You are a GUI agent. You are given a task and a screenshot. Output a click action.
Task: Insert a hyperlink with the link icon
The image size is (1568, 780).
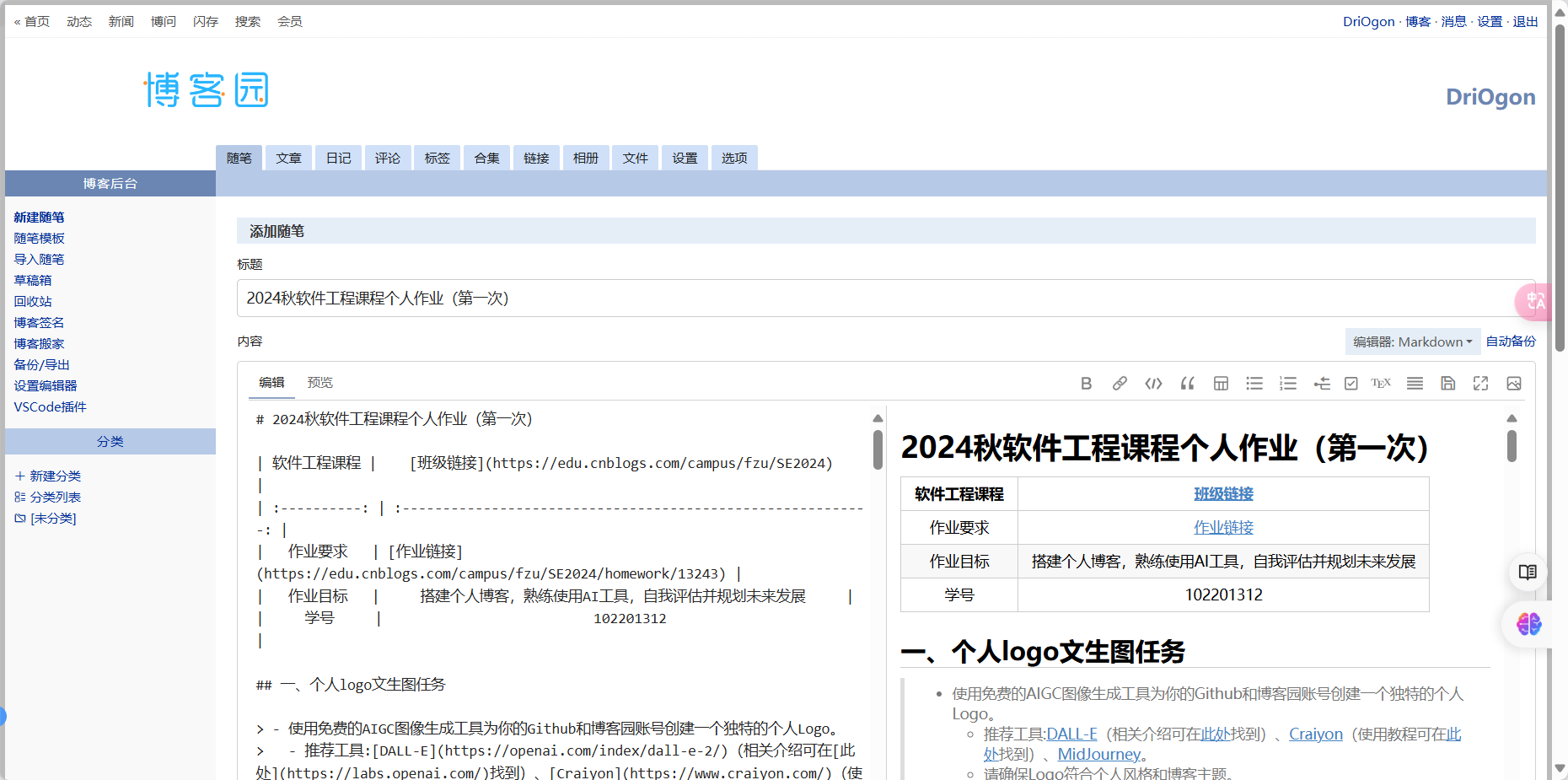1120,384
